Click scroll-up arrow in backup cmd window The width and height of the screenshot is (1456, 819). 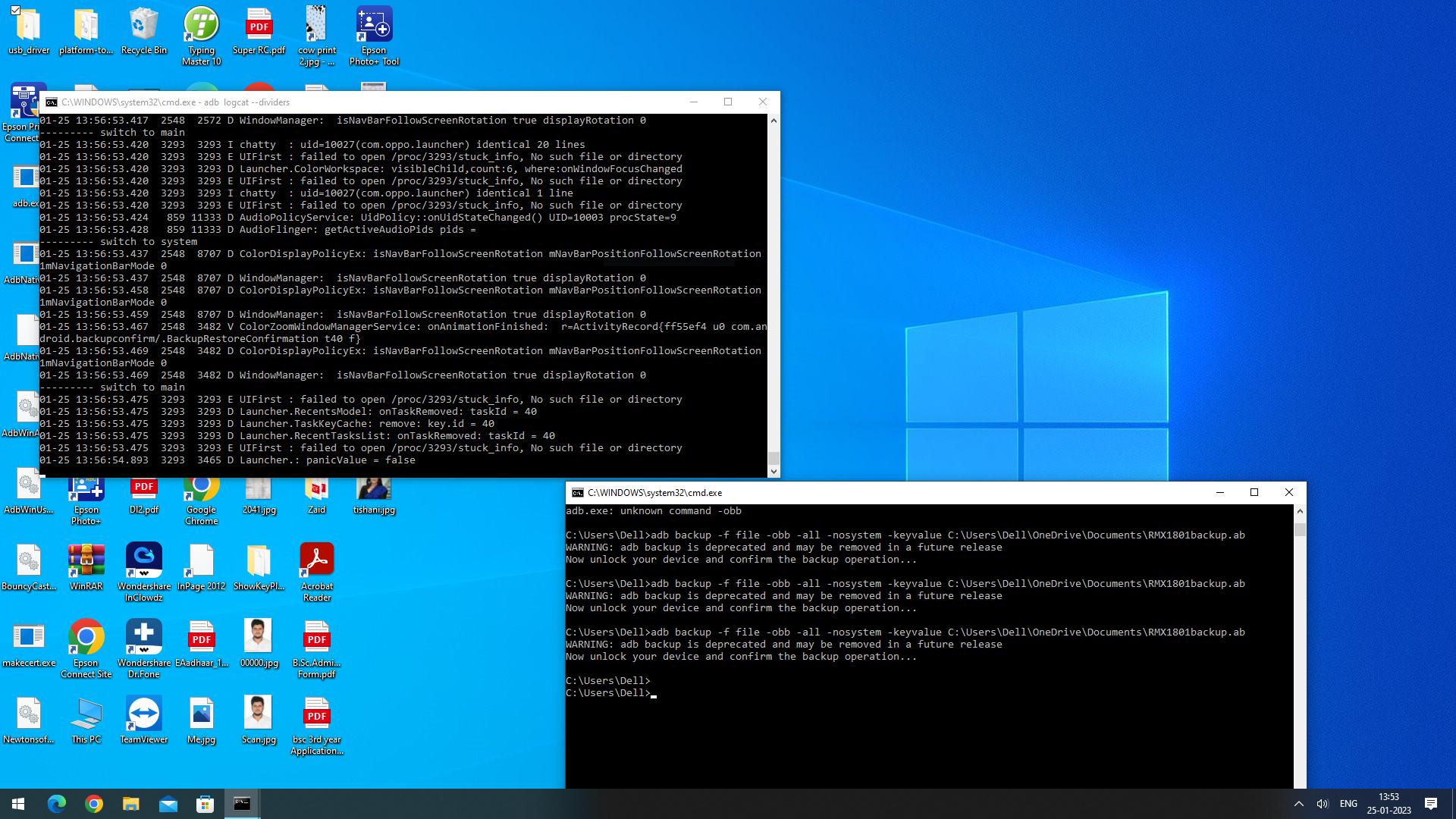click(x=1300, y=511)
